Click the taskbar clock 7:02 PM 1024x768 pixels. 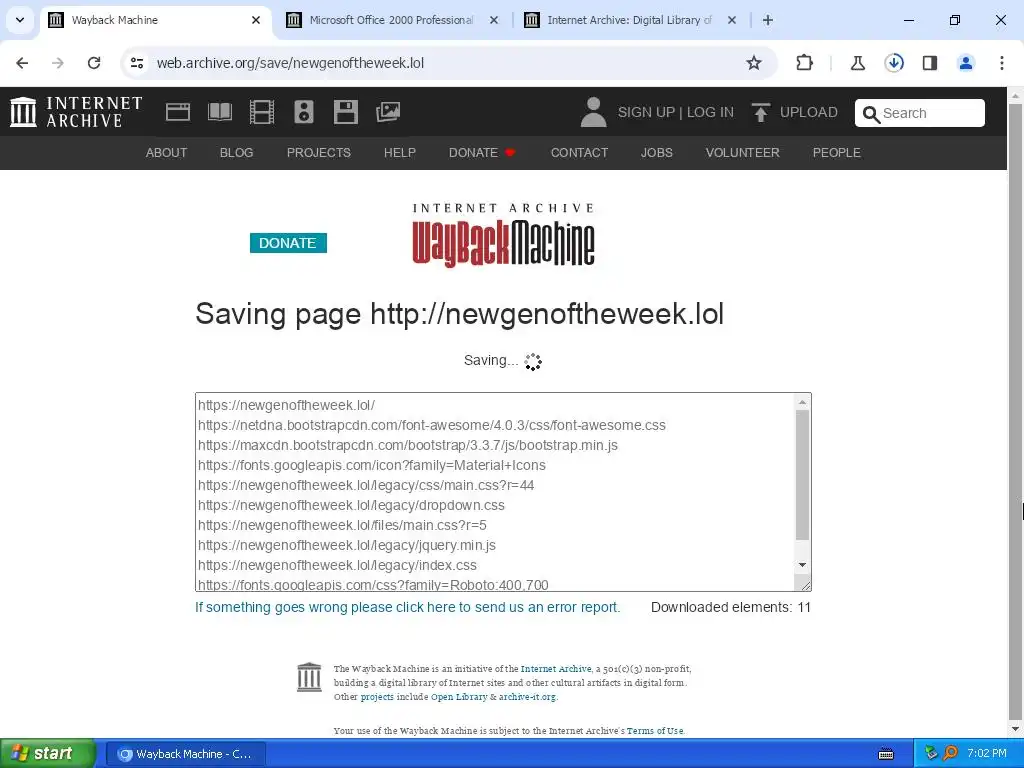click(x=987, y=753)
